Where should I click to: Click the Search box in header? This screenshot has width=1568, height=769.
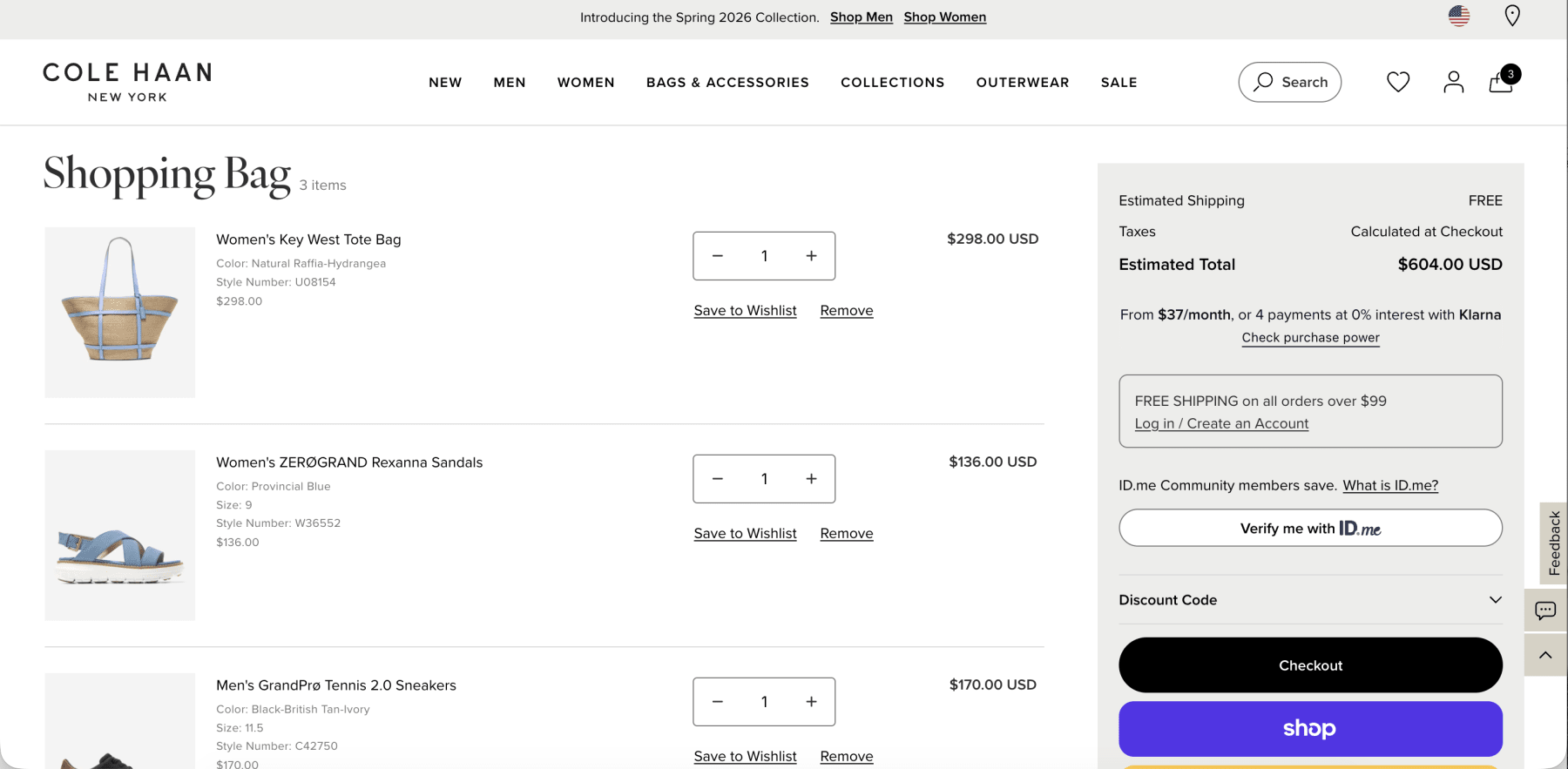point(1290,82)
